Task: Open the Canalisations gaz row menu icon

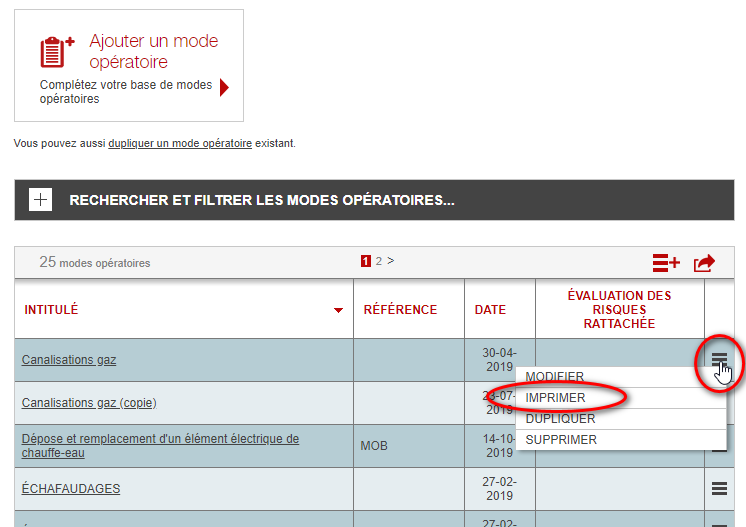Action: click(x=719, y=360)
